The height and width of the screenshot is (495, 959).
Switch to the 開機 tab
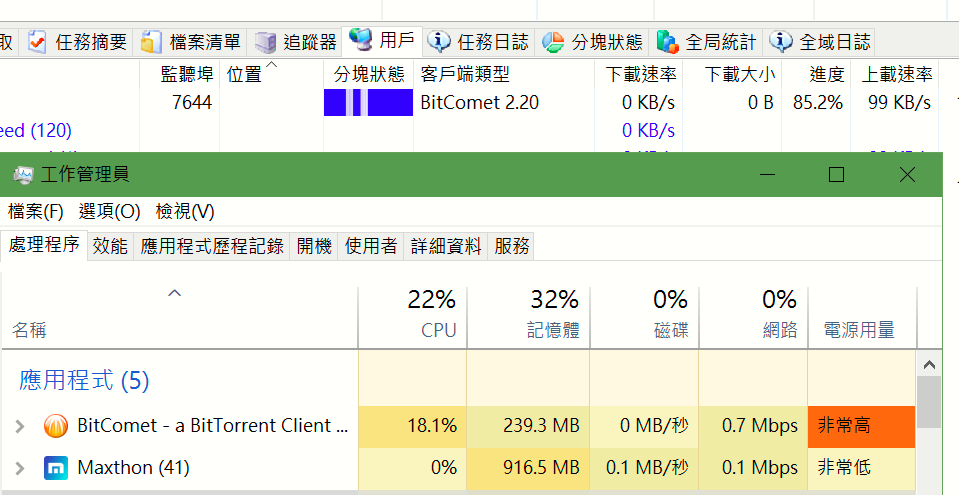(314, 246)
